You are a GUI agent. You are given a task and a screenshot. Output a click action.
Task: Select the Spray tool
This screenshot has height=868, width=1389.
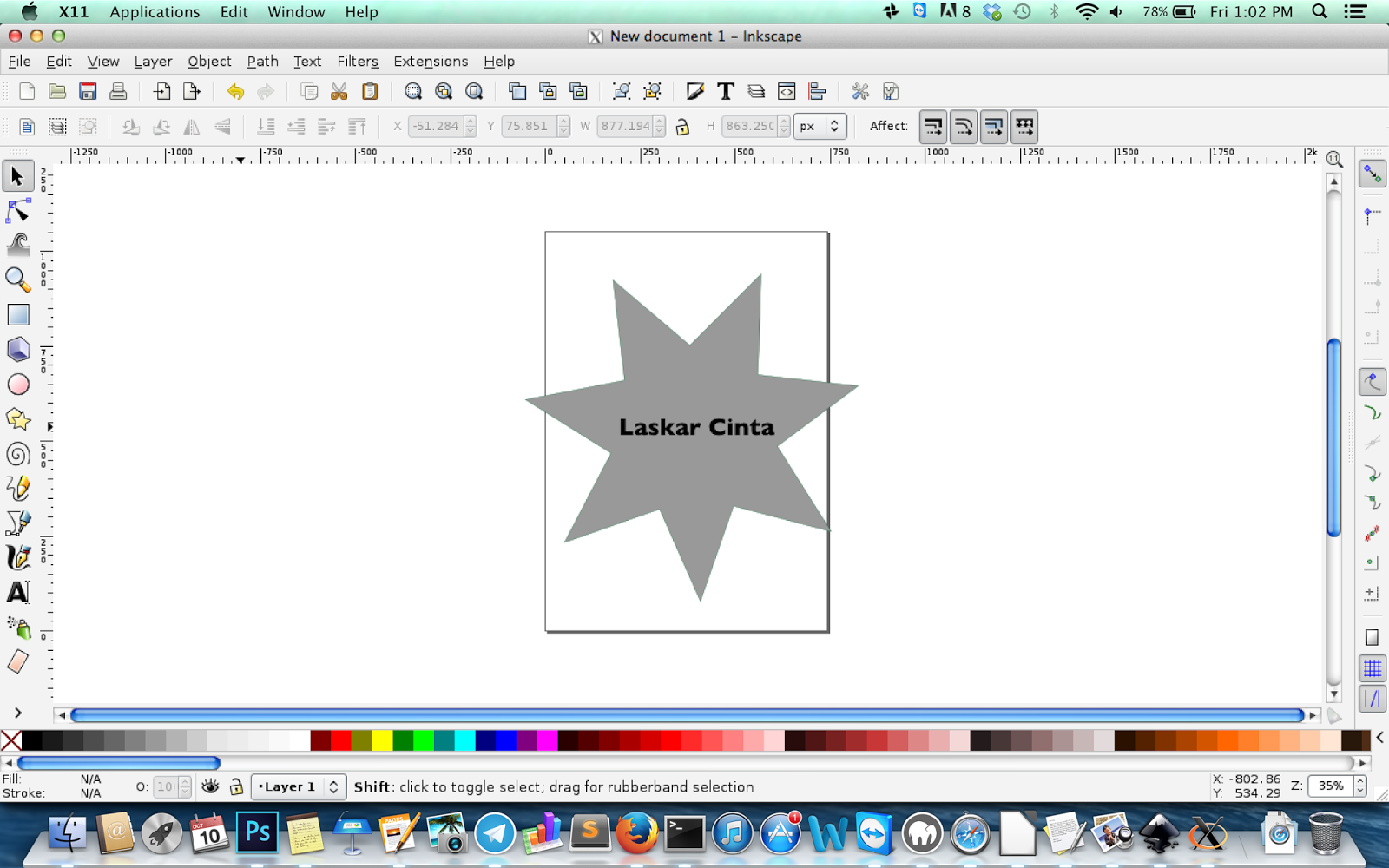pyautogui.click(x=17, y=627)
